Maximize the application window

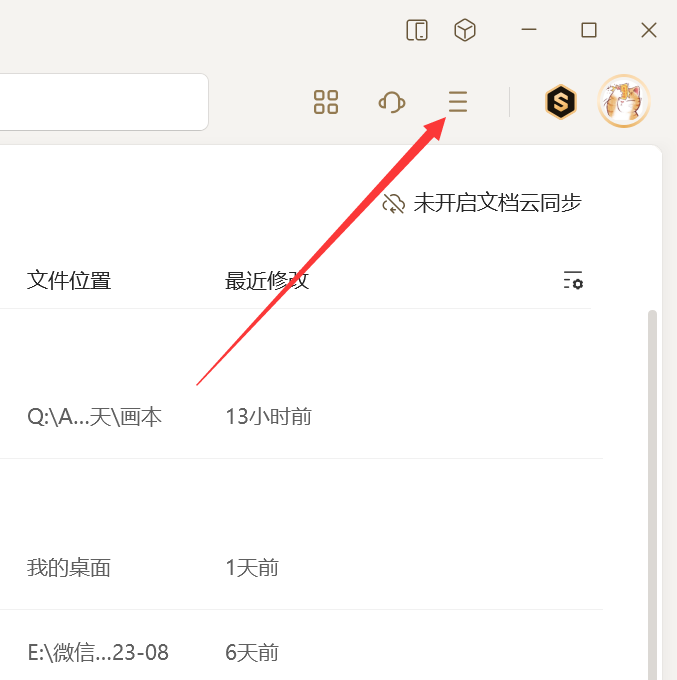[x=589, y=30]
